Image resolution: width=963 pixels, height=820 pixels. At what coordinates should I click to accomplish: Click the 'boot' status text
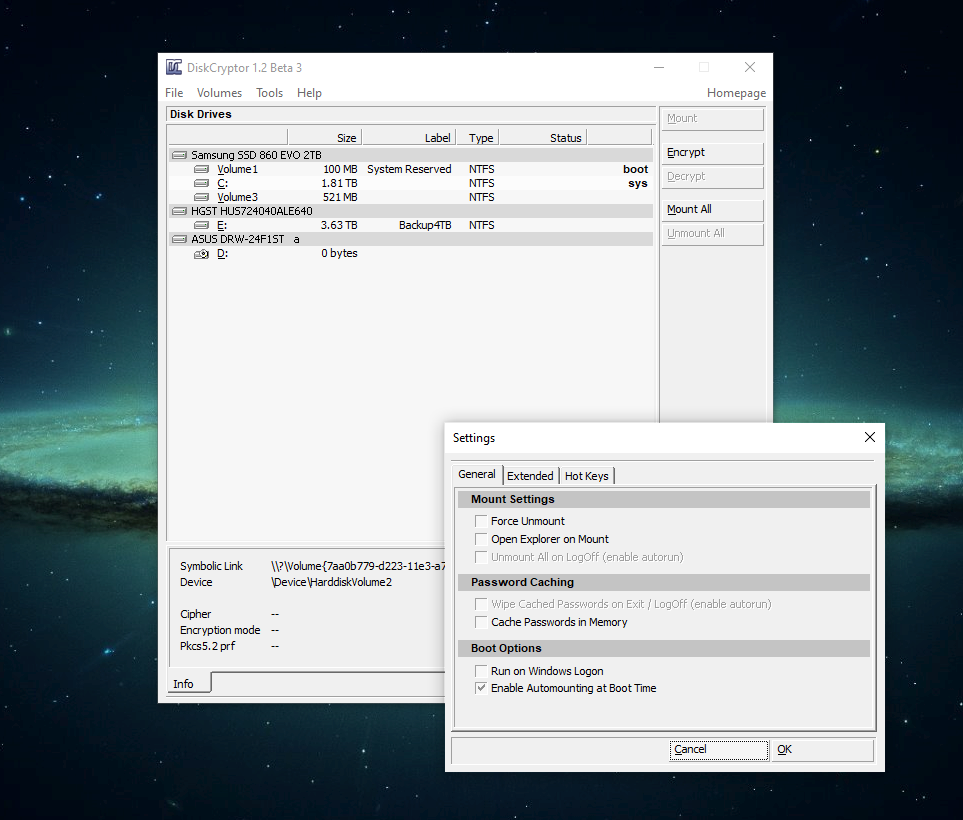(x=636, y=169)
